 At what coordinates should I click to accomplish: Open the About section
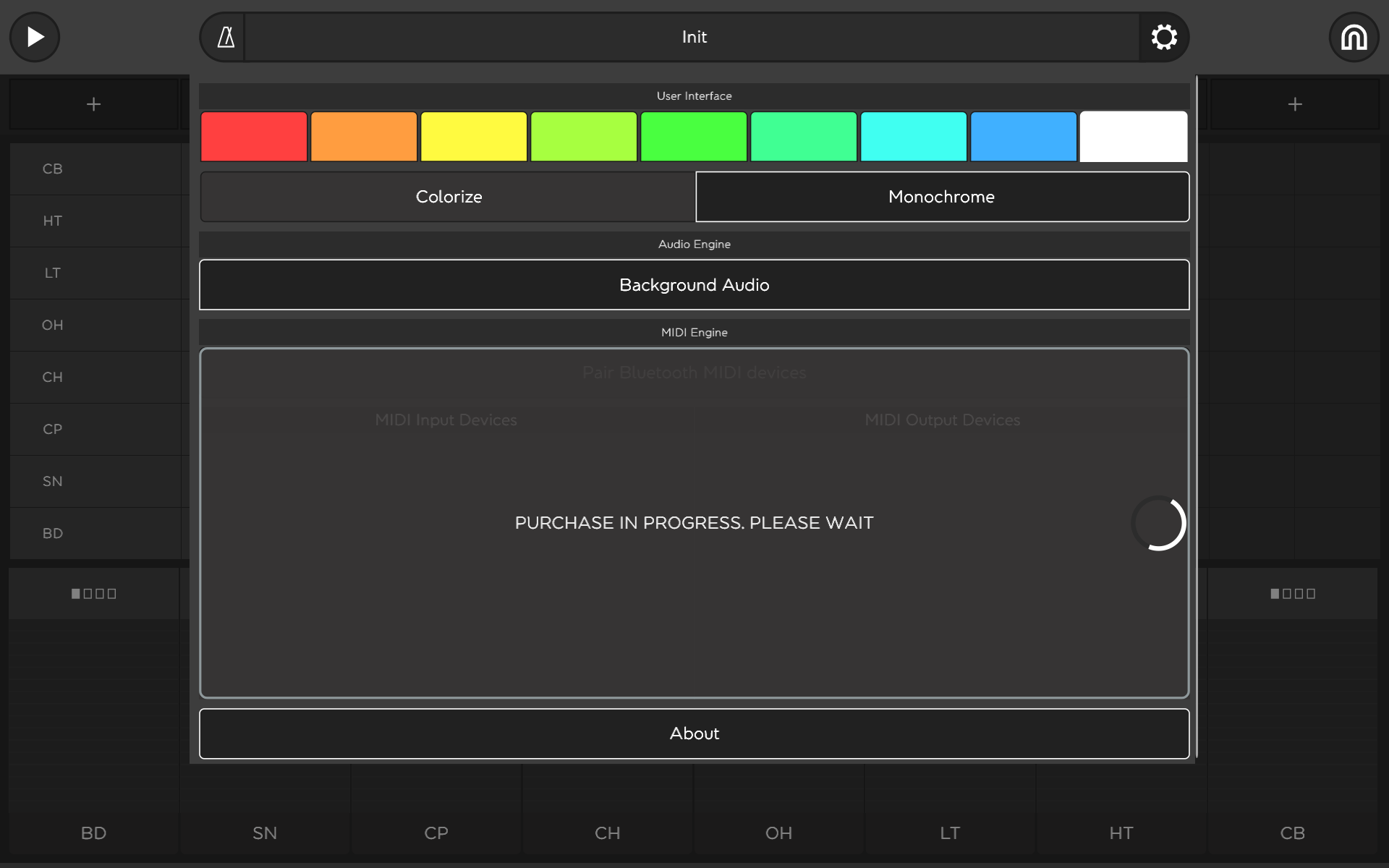tap(694, 733)
